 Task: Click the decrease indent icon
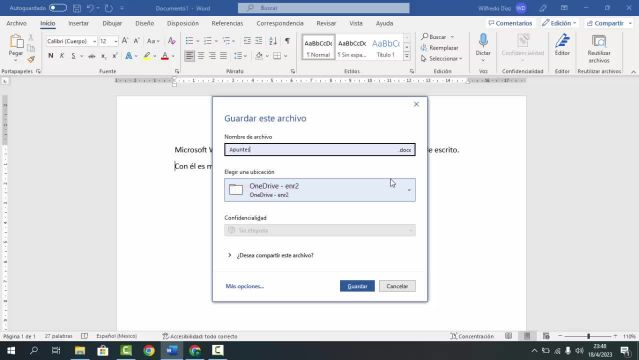tap(247, 41)
